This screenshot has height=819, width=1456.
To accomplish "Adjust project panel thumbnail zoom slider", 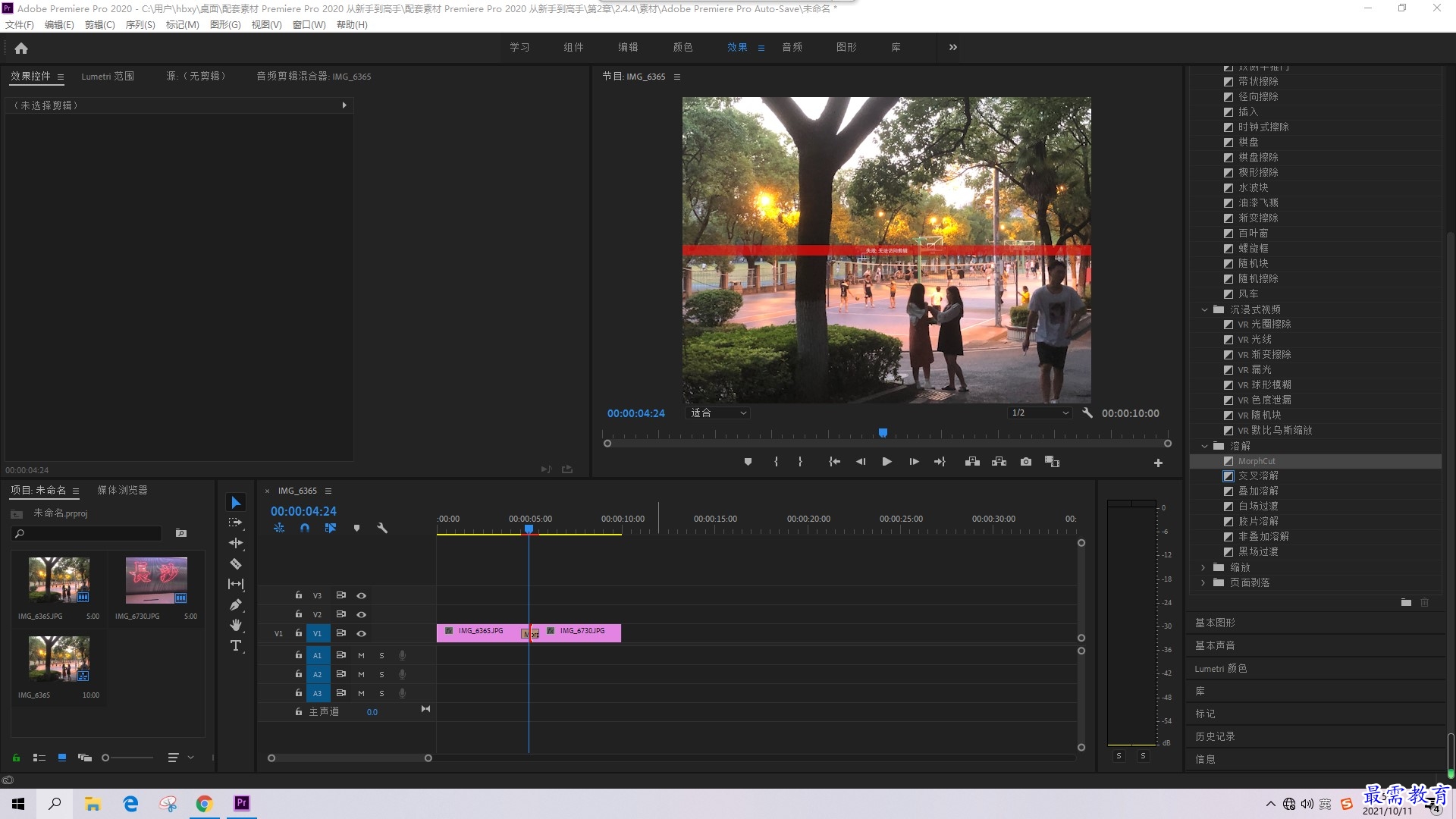I will (105, 758).
